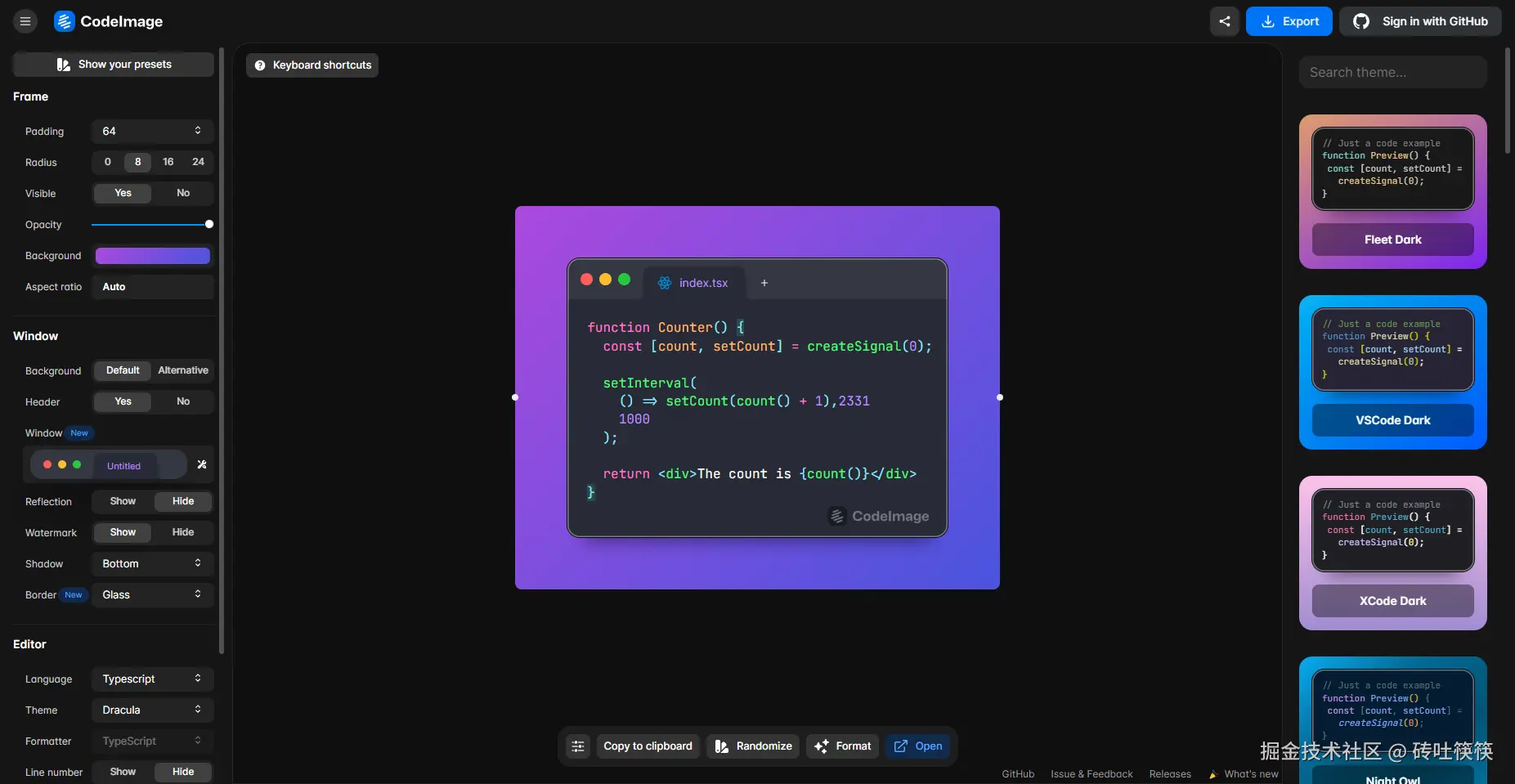Click the left frame resize handle
This screenshot has height=784, width=1515.
tap(515, 397)
